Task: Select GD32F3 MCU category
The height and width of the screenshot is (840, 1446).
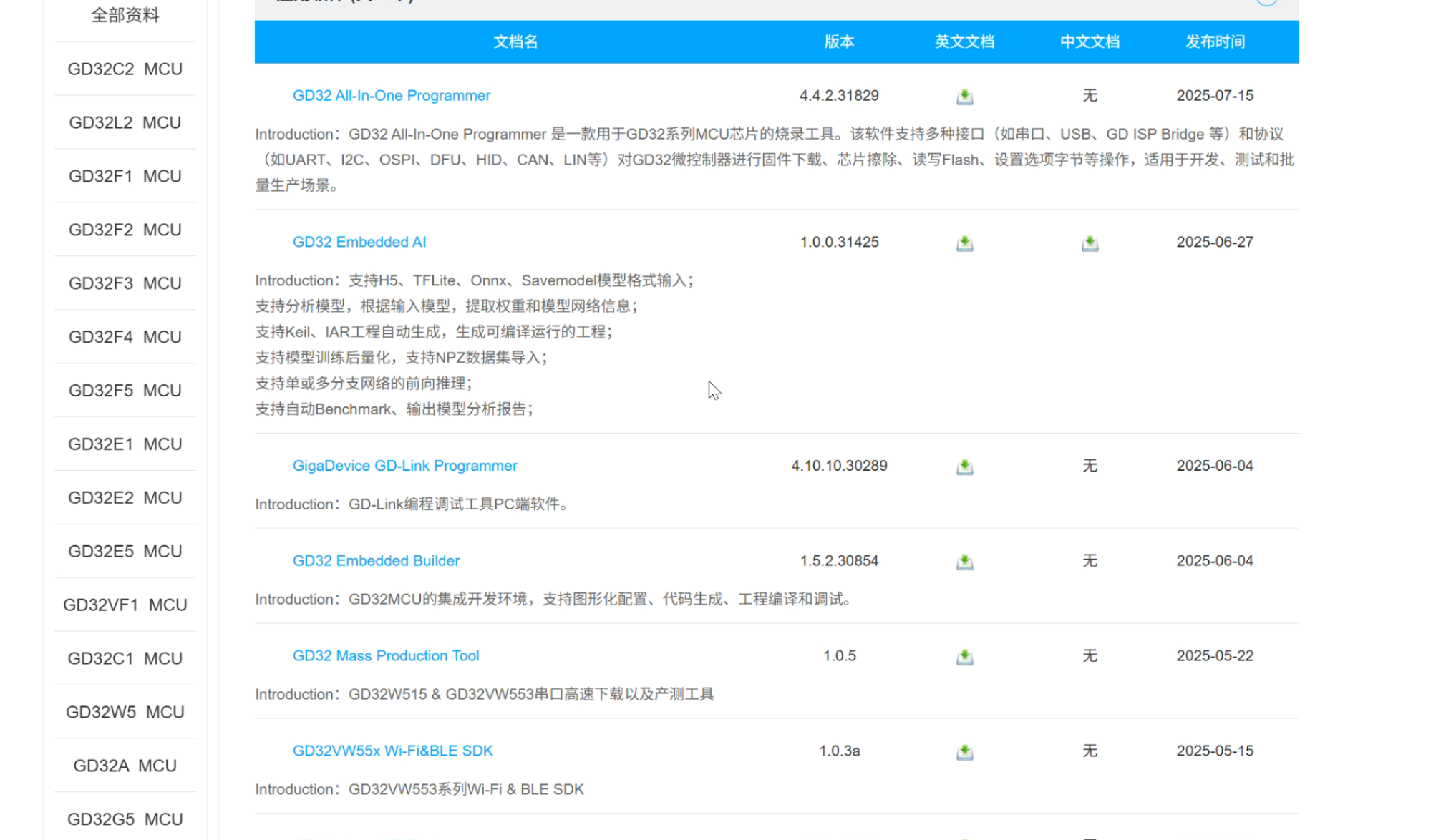Action: [x=125, y=283]
